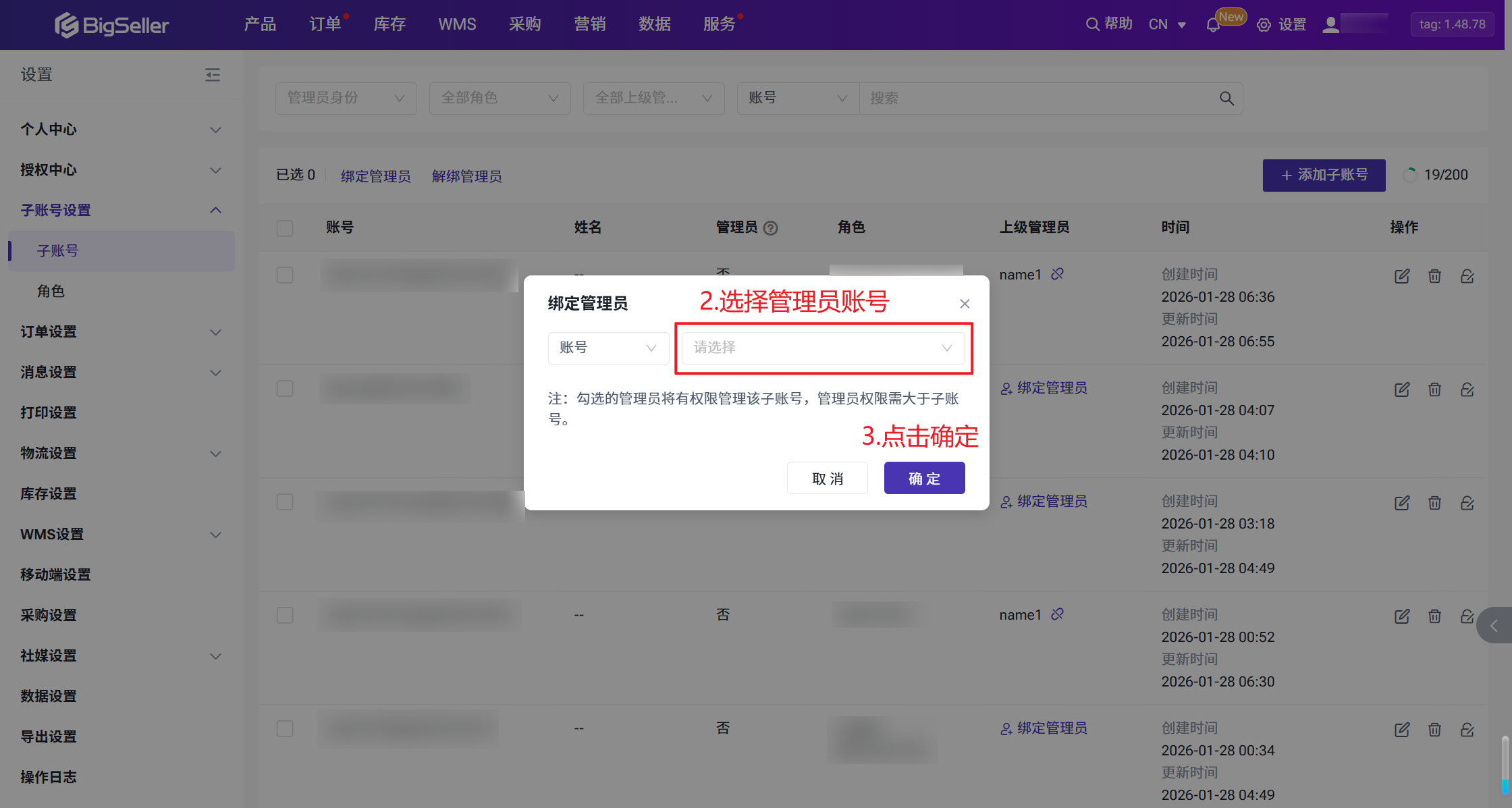Click the notification bell icon
Image resolution: width=1512 pixels, height=808 pixels.
tap(1213, 25)
